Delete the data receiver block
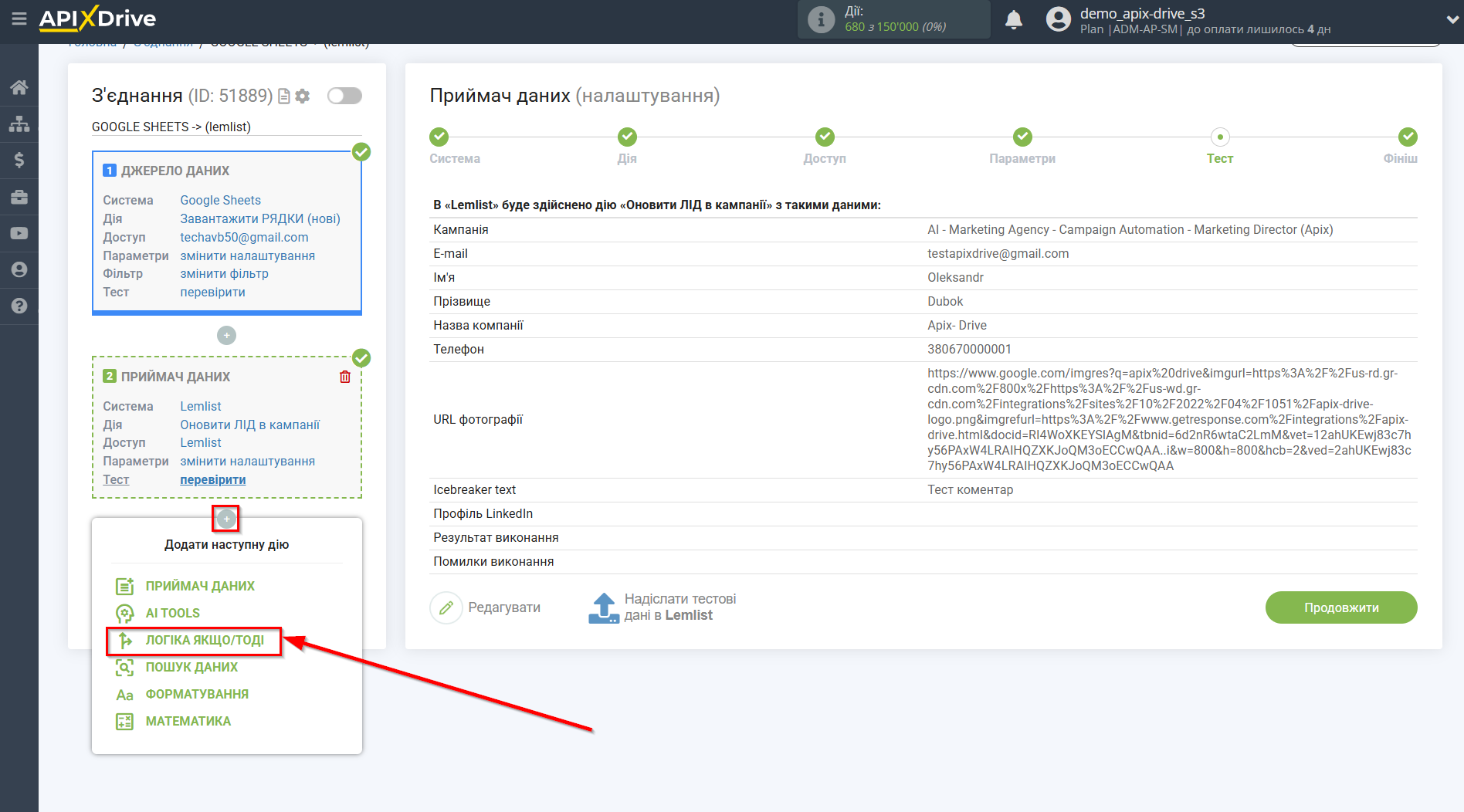 click(345, 377)
